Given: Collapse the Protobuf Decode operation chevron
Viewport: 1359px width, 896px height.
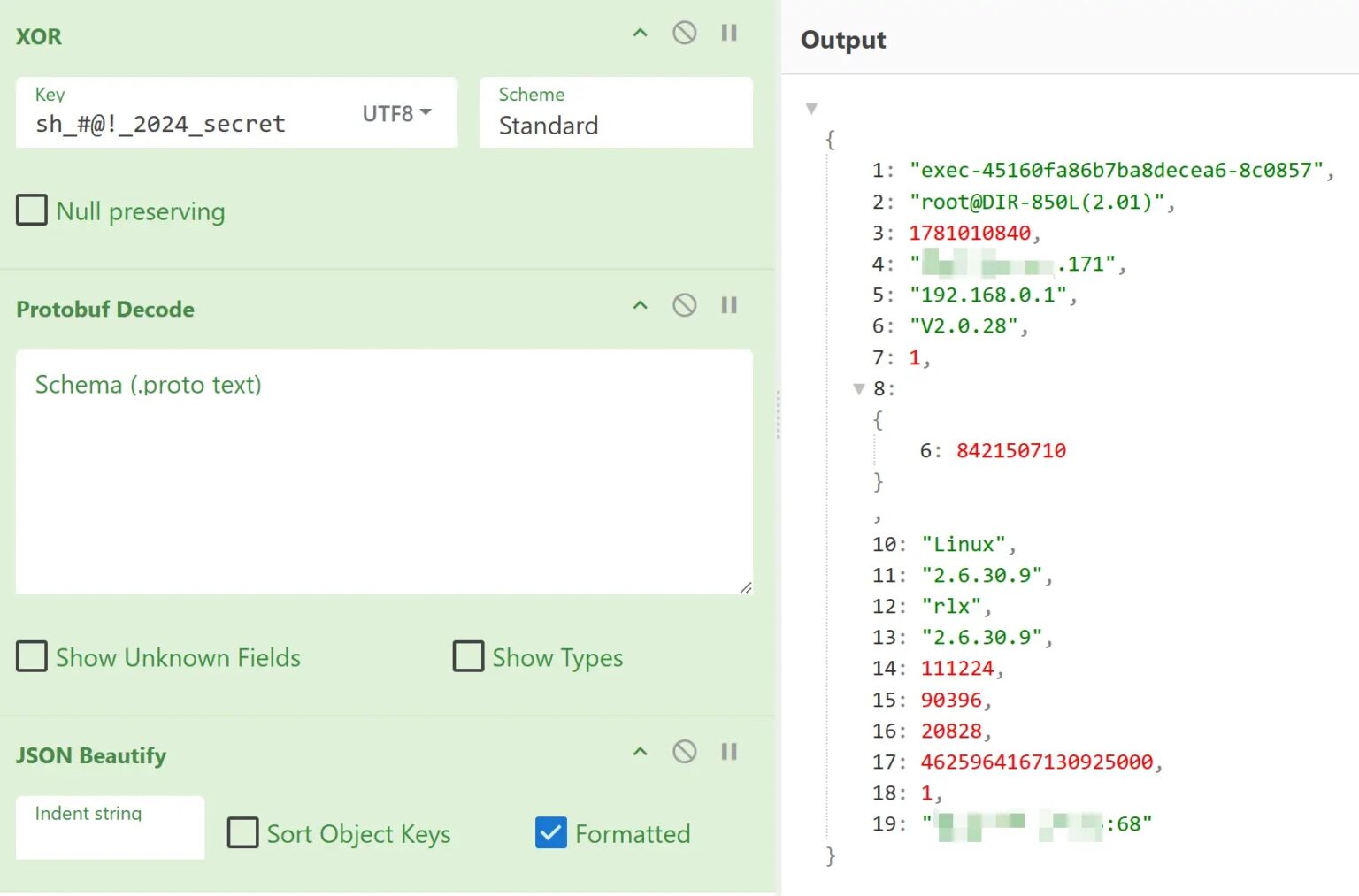Looking at the screenshot, I should click(640, 306).
